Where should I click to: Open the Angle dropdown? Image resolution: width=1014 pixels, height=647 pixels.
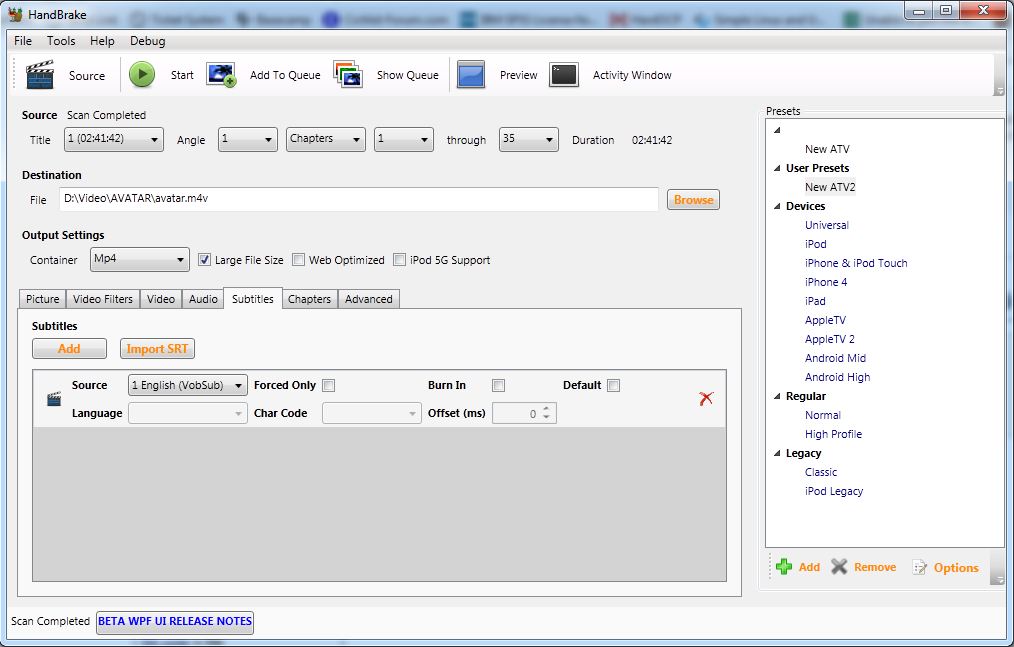248,139
